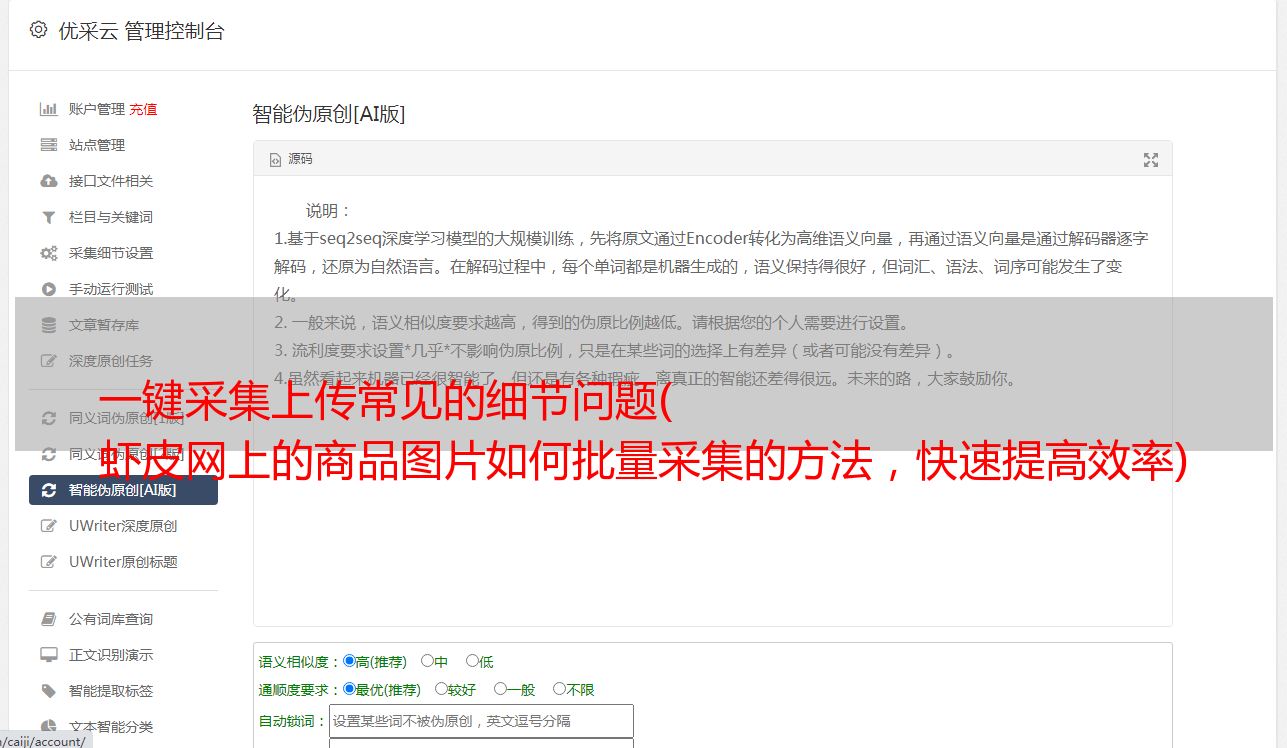
Task: Click the cloud upload icon for 接口文件相关
Action: (48, 181)
